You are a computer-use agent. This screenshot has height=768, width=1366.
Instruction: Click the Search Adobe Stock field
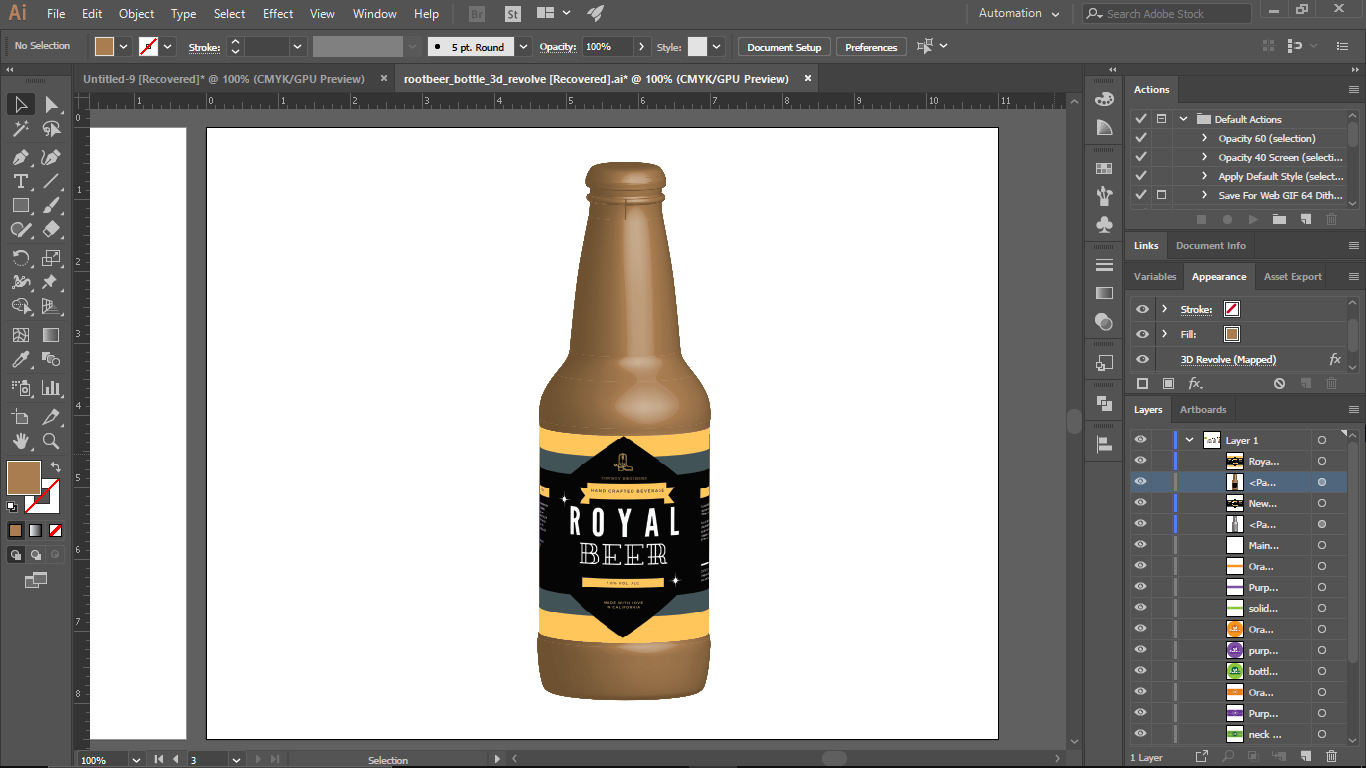(x=1166, y=14)
